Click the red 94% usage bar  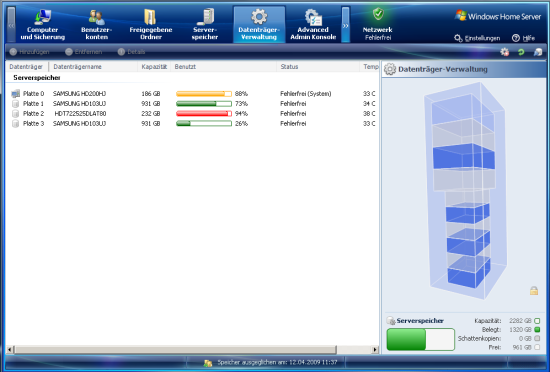(x=204, y=114)
